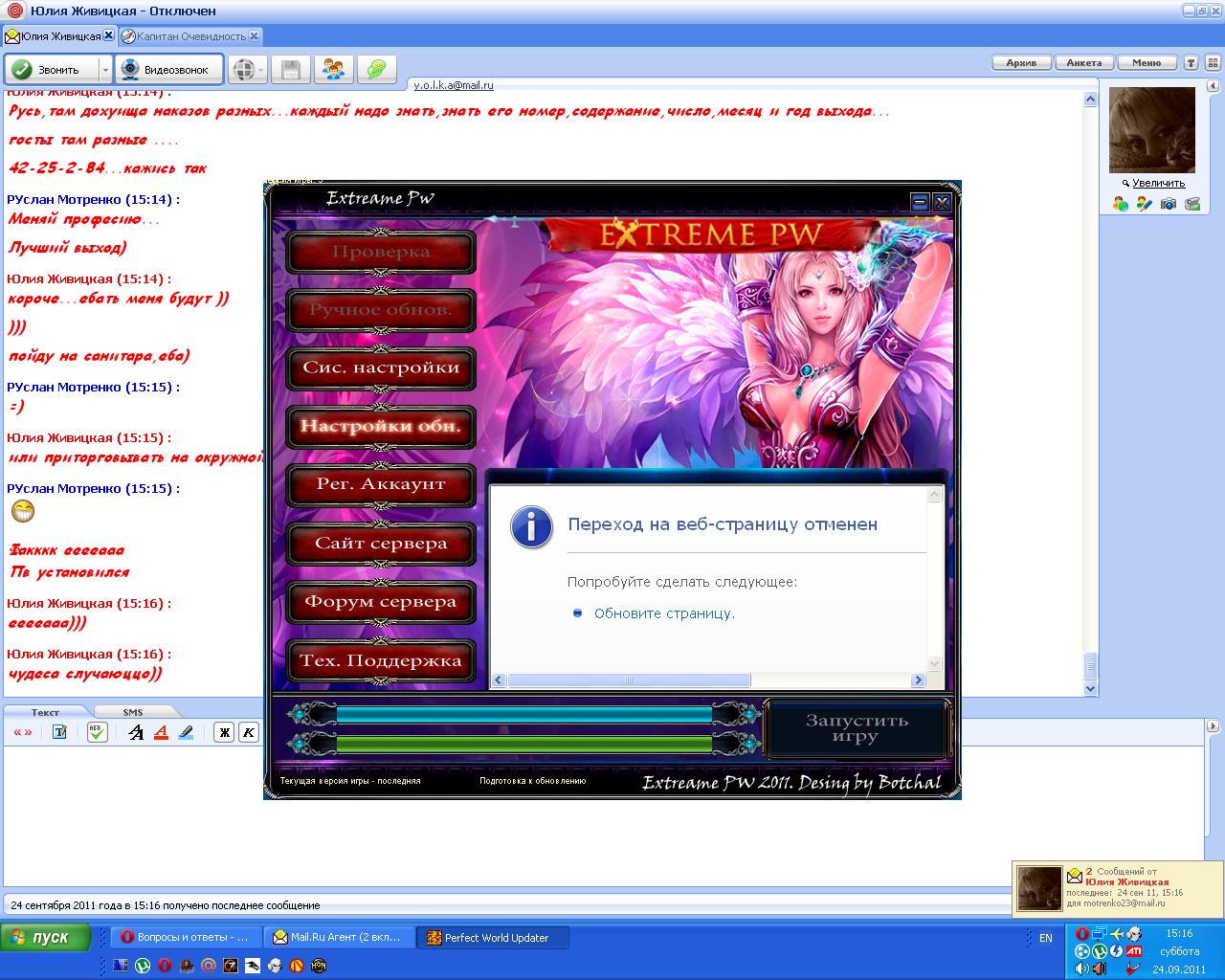Image resolution: width=1225 pixels, height=980 pixels.
Task: Close the Капитан Очевидность chat tab
Action: [255, 35]
